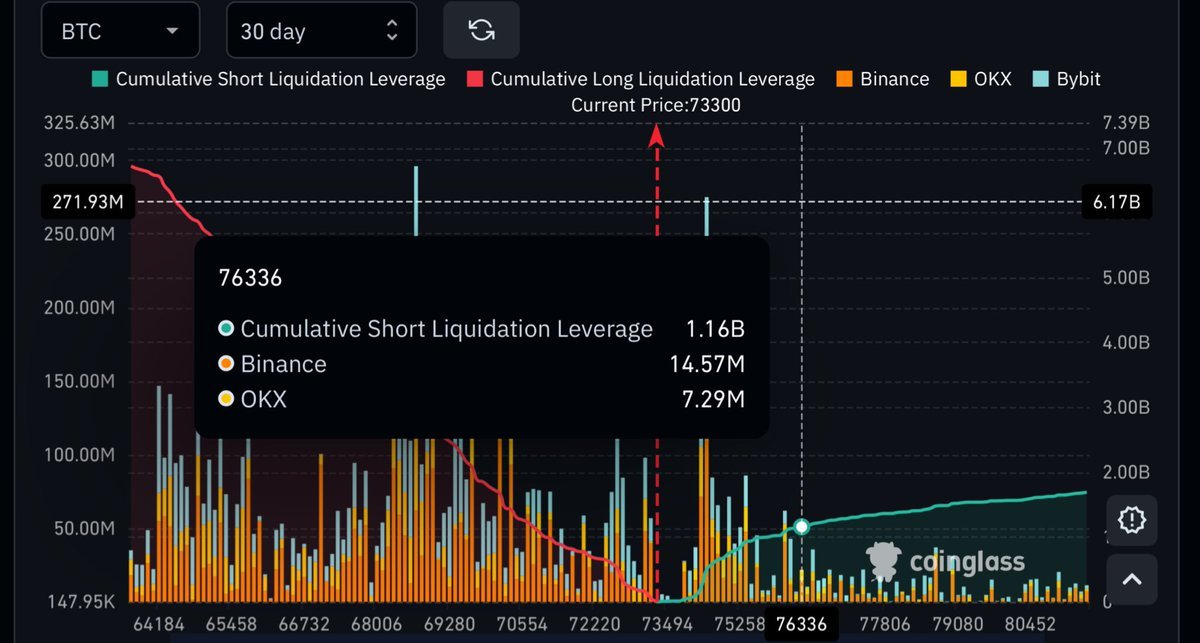This screenshot has width=1200, height=643.
Task: Click the refresh chart data icon
Action: tap(481, 30)
